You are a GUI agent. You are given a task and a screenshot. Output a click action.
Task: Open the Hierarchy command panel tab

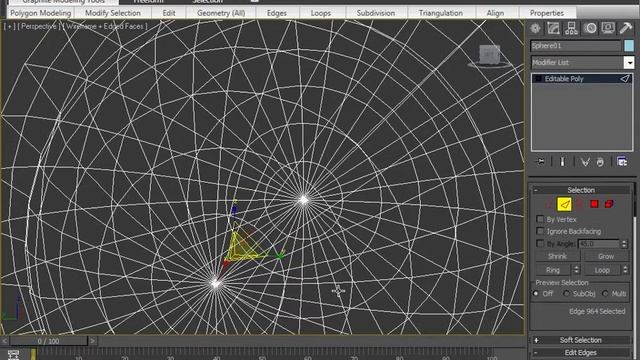571,28
